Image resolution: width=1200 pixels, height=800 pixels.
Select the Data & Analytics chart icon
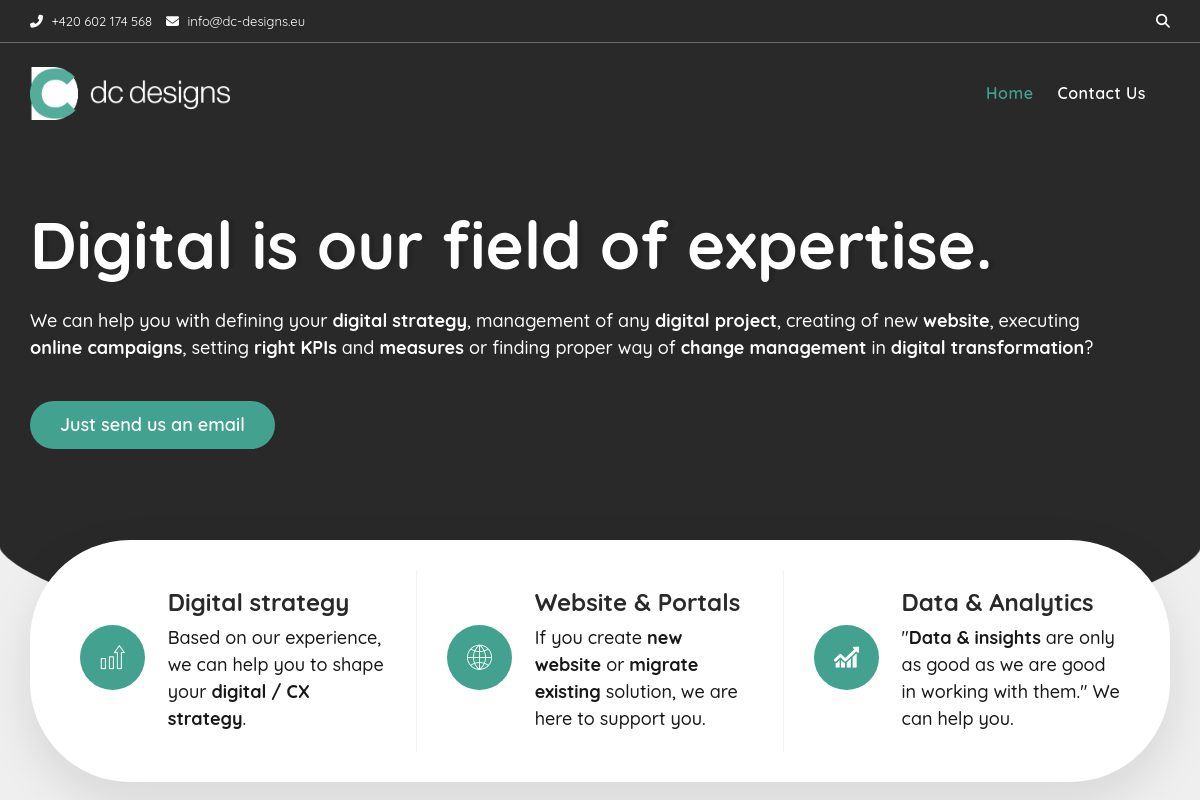(846, 658)
